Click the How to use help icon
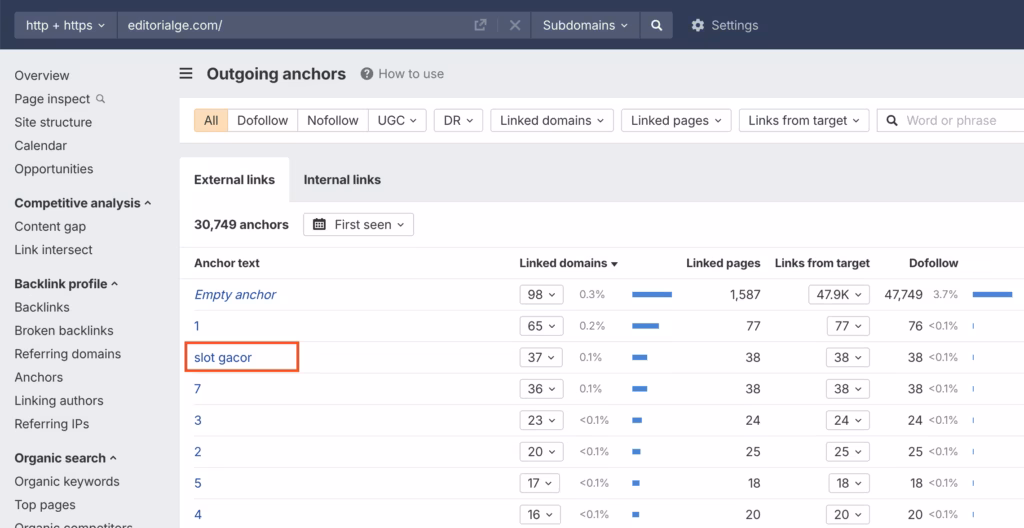The width and height of the screenshot is (1024, 528). tap(367, 74)
